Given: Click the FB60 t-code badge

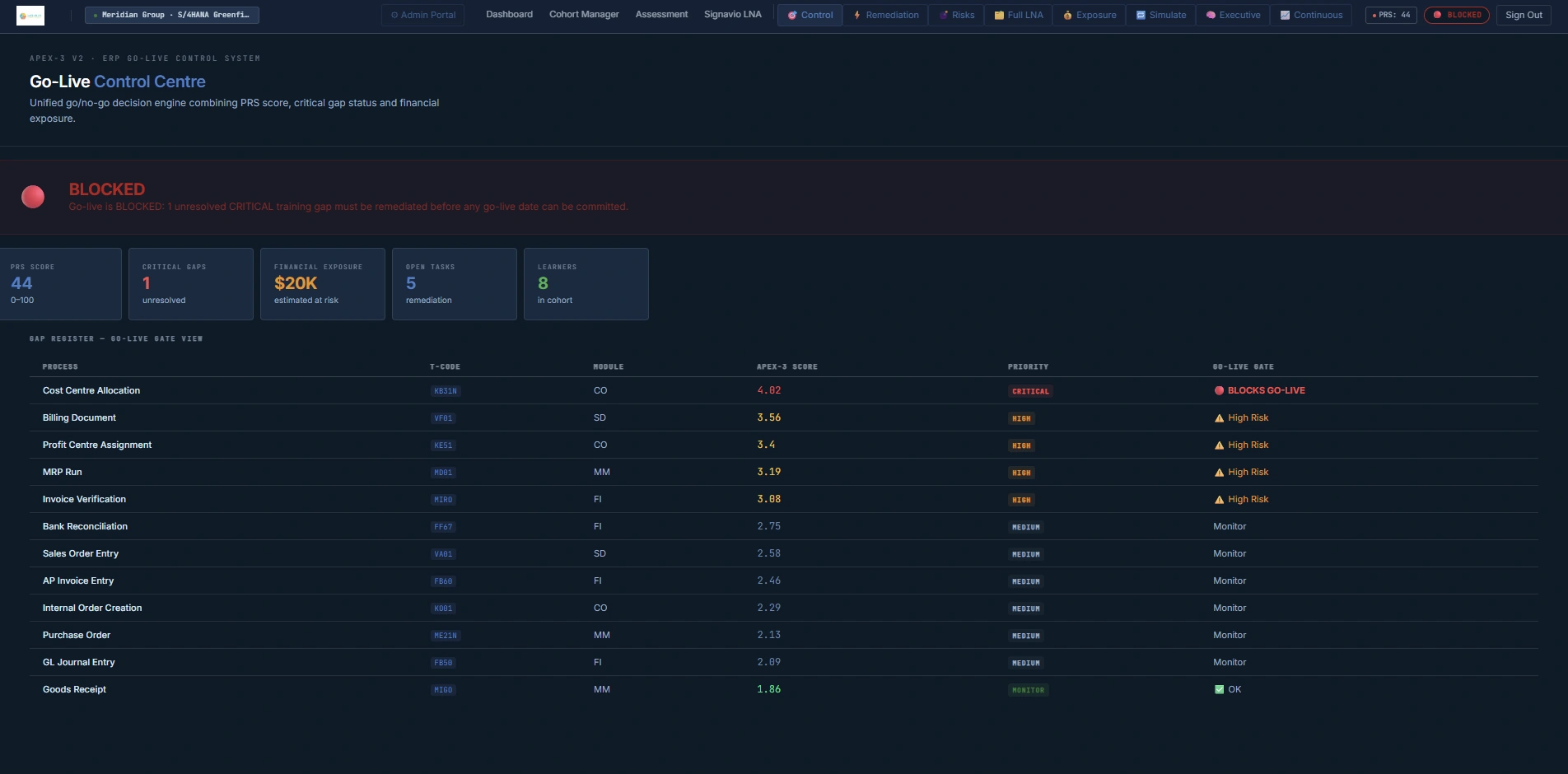Looking at the screenshot, I should click(x=443, y=581).
